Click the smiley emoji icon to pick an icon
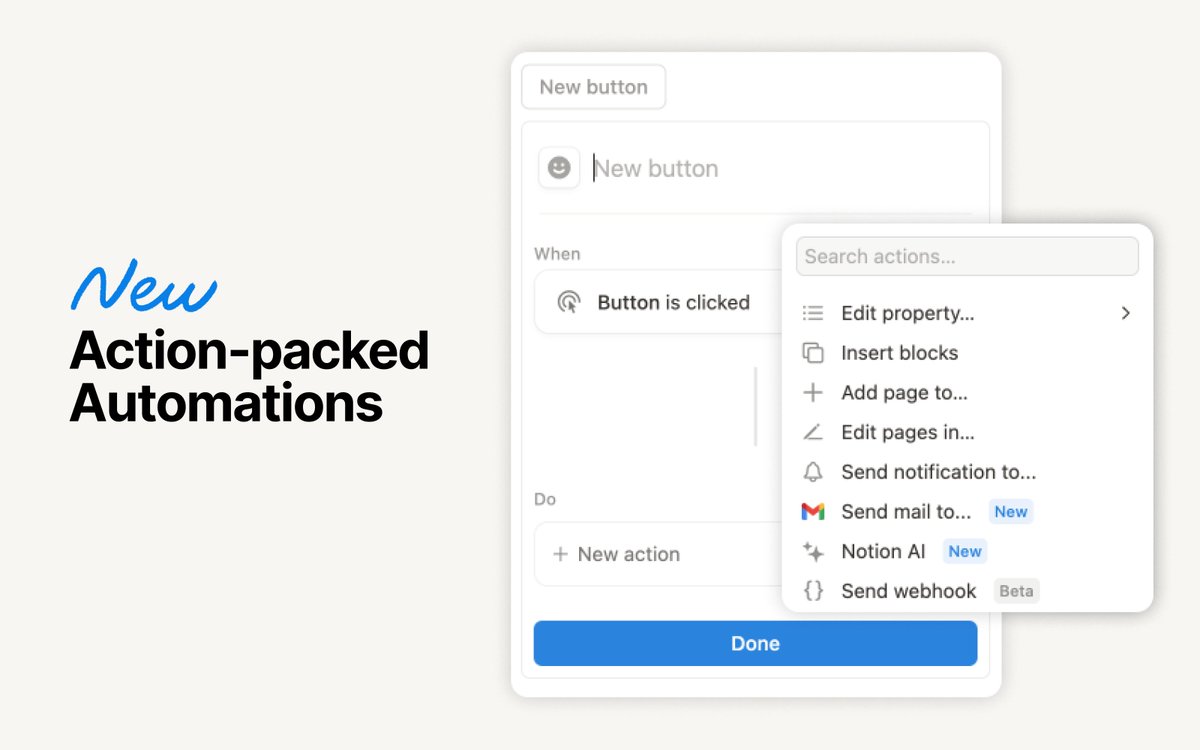 tap(559, 167)
